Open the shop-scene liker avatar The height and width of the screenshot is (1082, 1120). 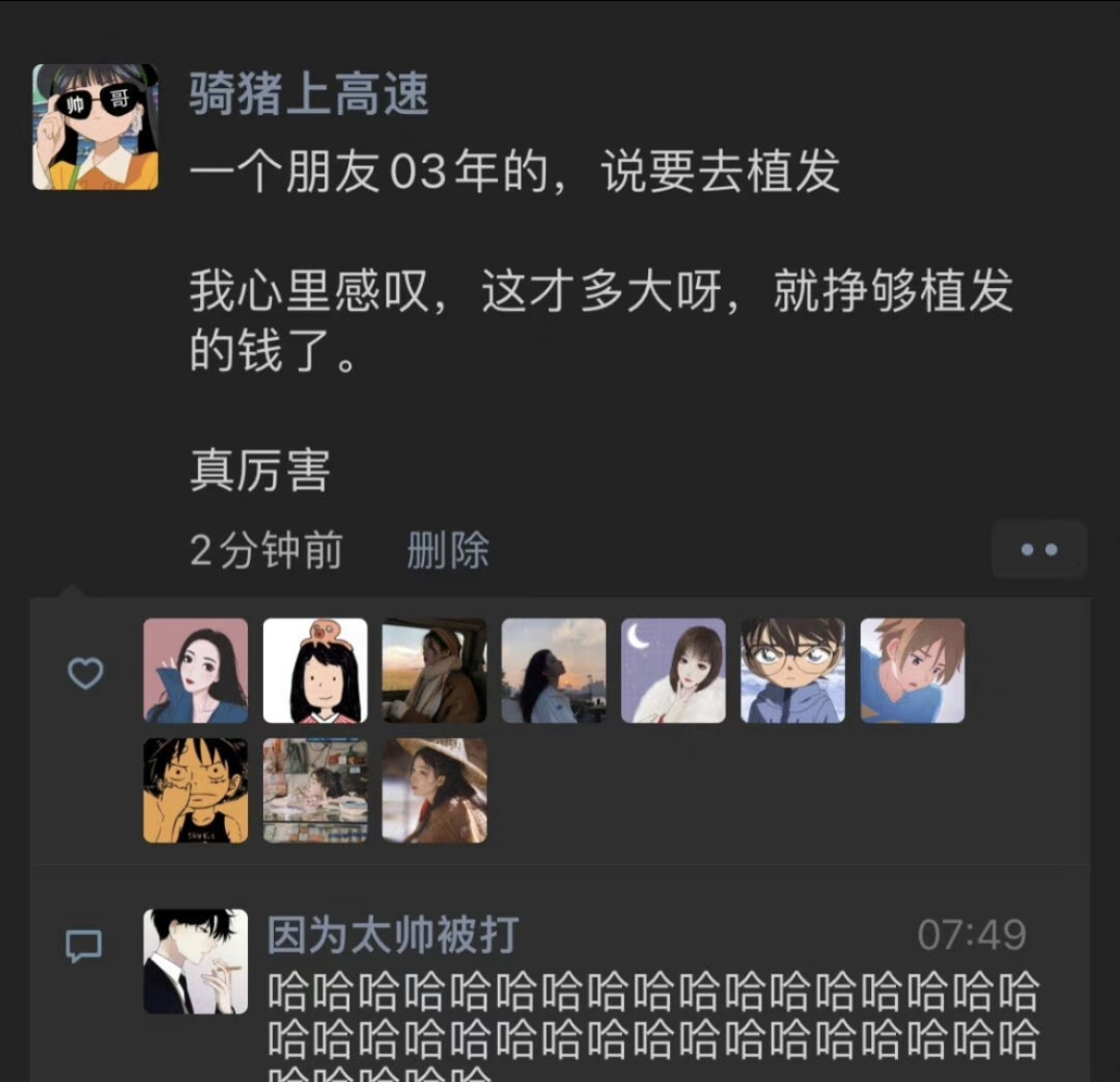click(x=315, y=790)
